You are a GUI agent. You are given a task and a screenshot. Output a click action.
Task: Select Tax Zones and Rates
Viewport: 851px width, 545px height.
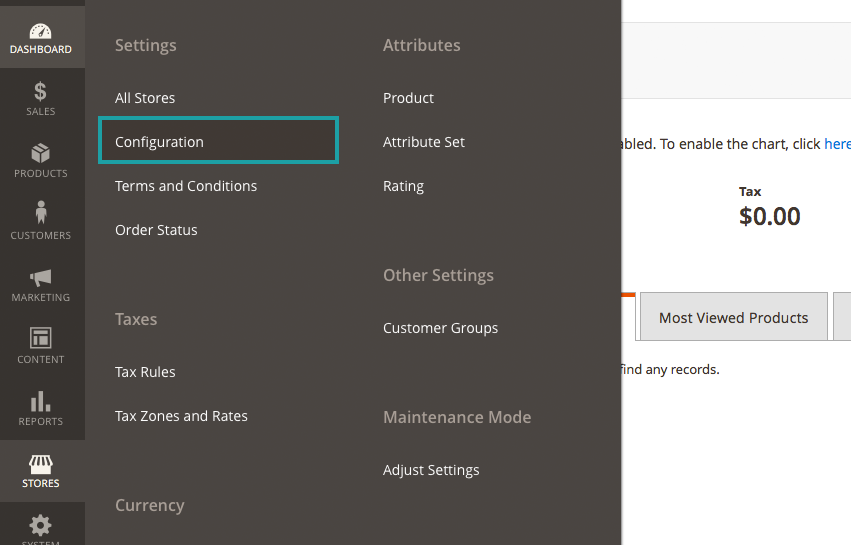point(181,416)
